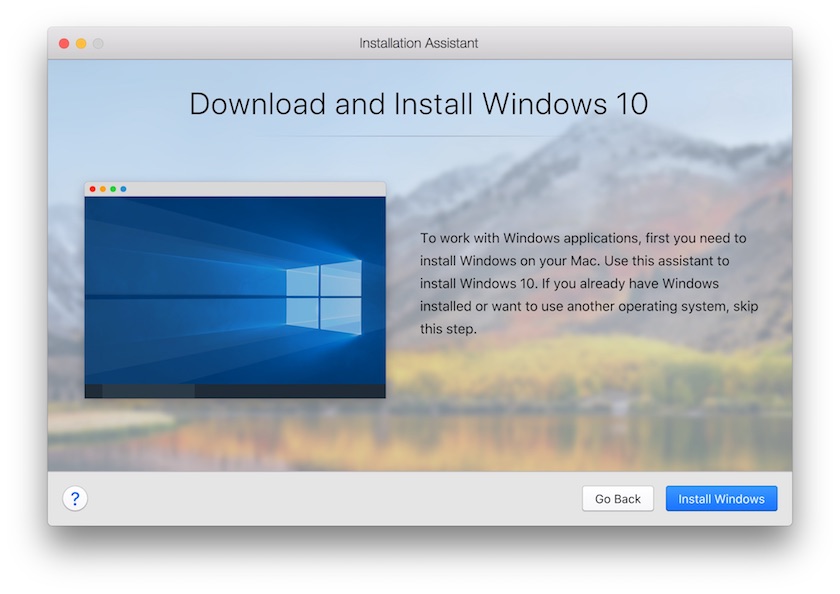Go Back to the previous step
The height and width of the screenshot is (594, 840).
click(x=618, y=499)
